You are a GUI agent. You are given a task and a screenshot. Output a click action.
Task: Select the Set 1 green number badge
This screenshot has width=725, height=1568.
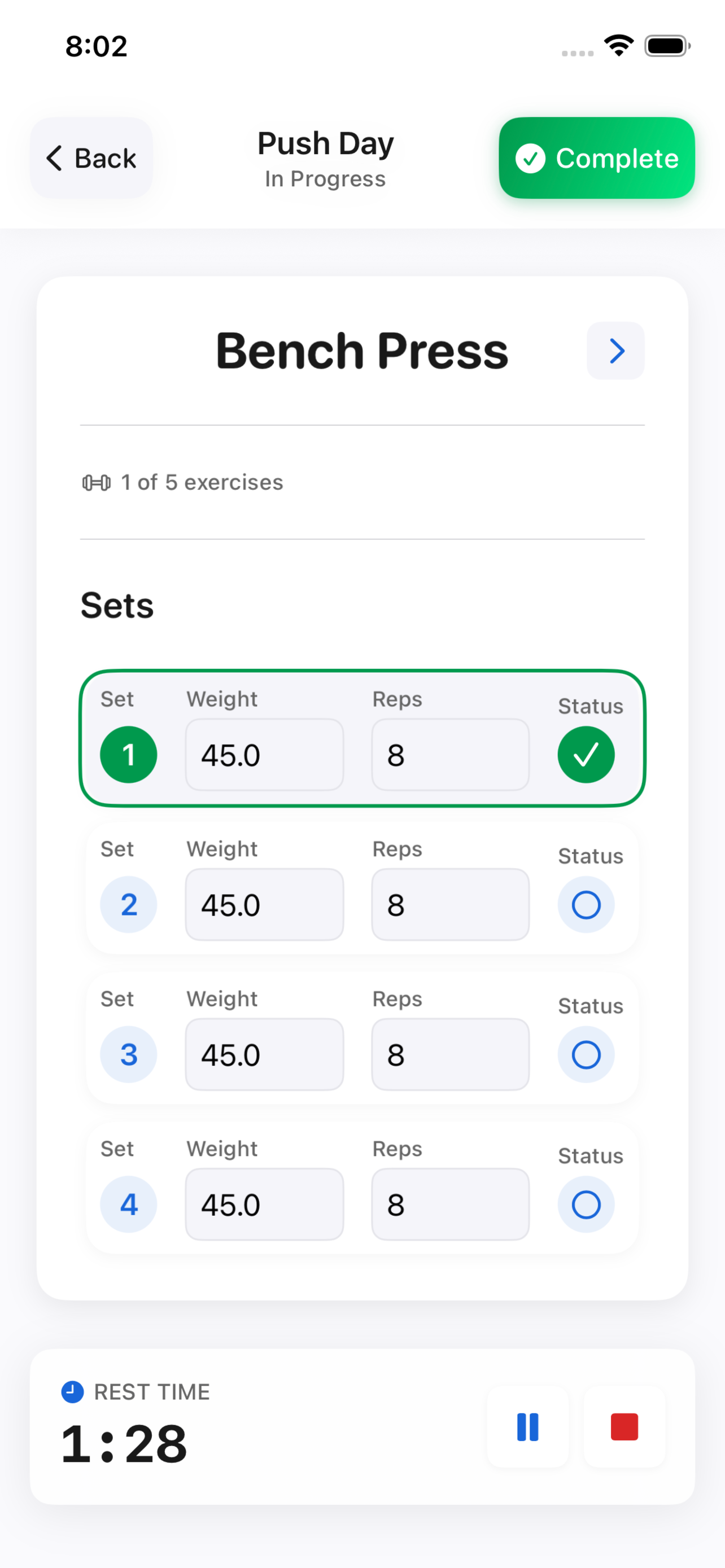point(128,754)
